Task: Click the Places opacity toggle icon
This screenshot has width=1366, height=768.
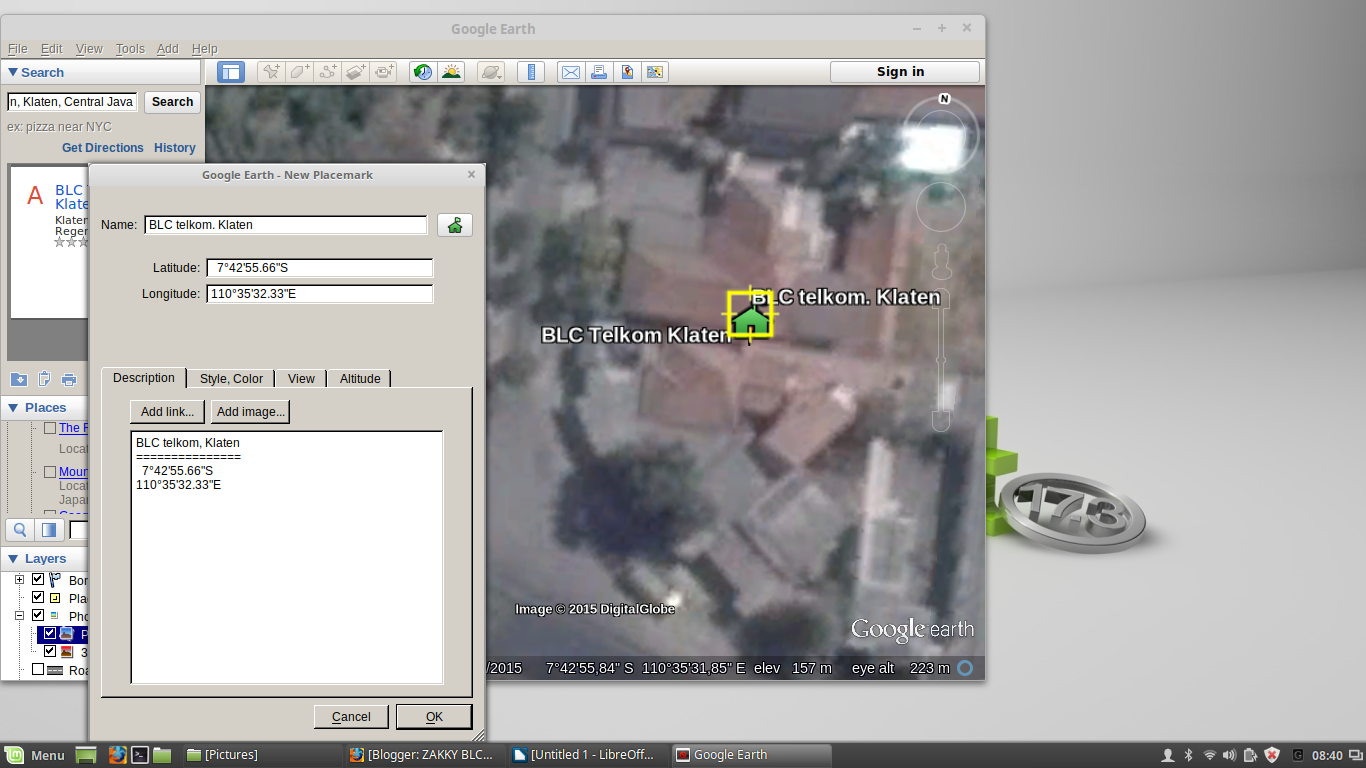Action: 48,529
